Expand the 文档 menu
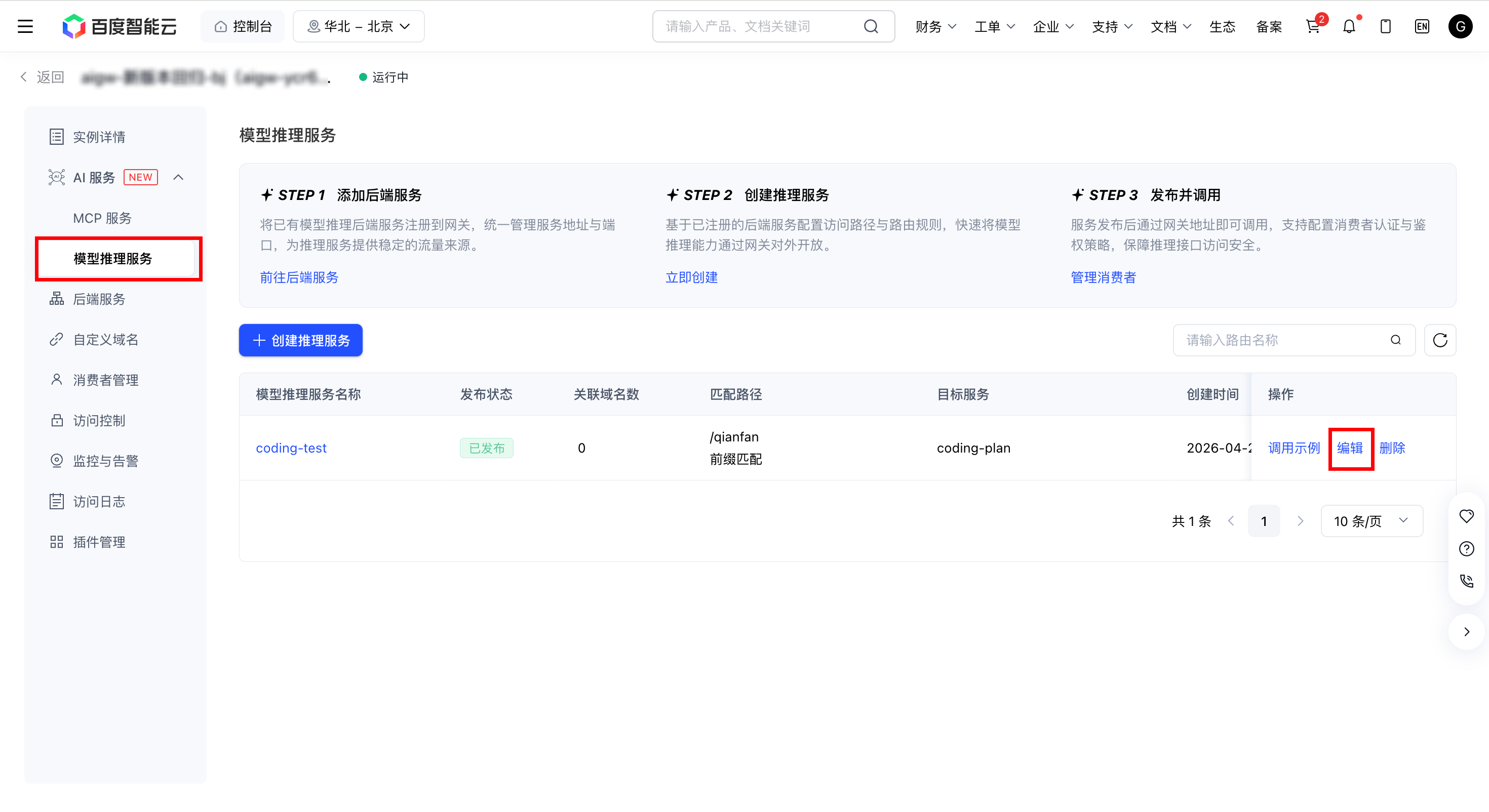This screenshot has width=1489, height=812. coord(1171,27)
